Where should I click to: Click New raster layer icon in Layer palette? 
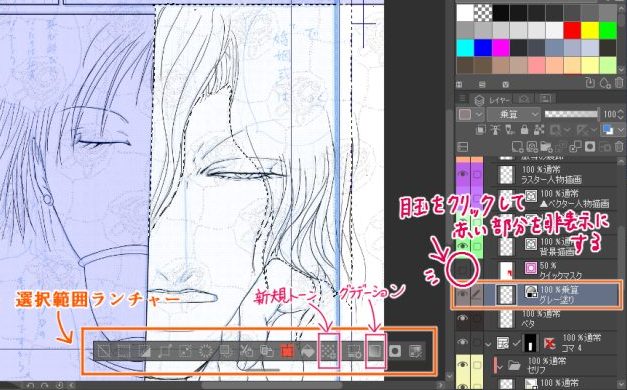(x=517, y=147)
